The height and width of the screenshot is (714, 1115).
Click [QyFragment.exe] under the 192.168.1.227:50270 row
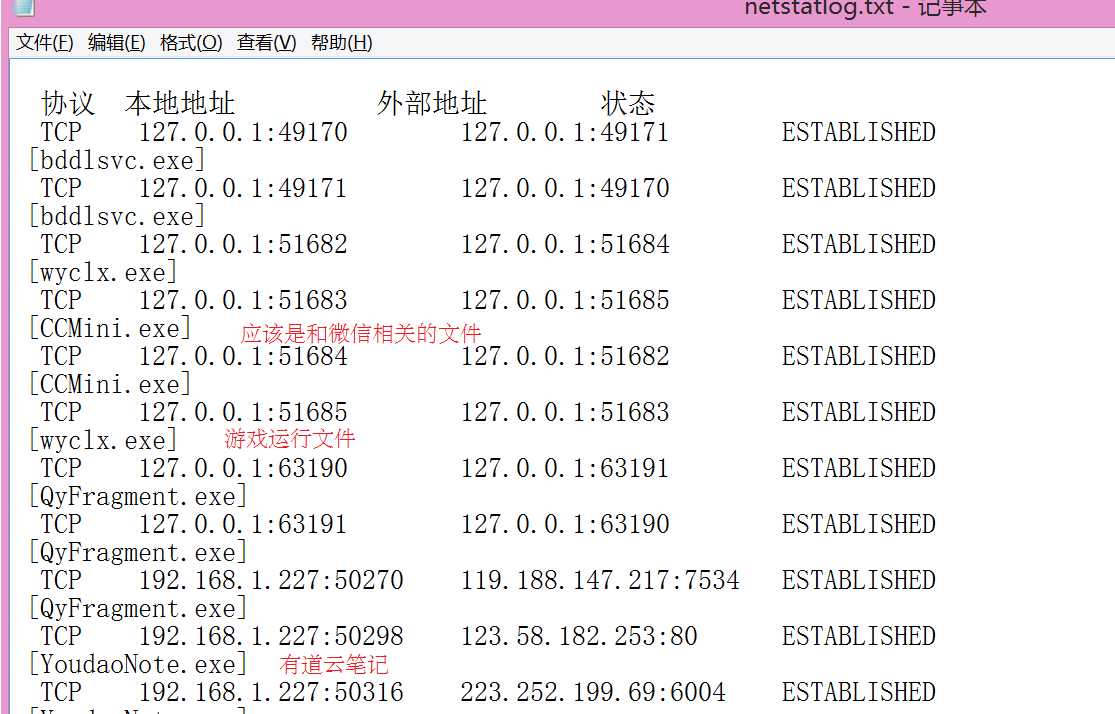tap(137, 609)
